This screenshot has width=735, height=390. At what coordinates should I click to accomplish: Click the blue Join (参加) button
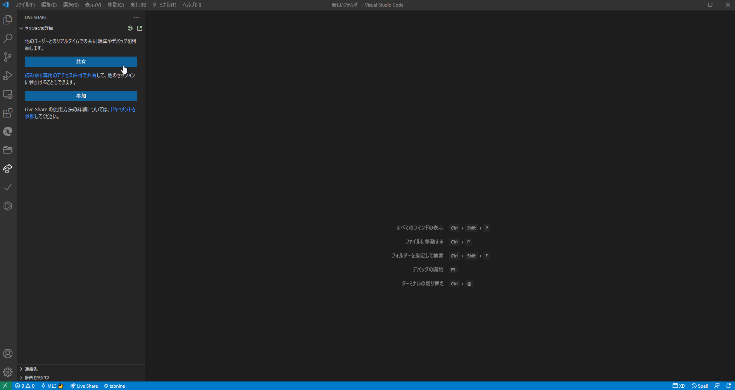click(x=81, y=96)
